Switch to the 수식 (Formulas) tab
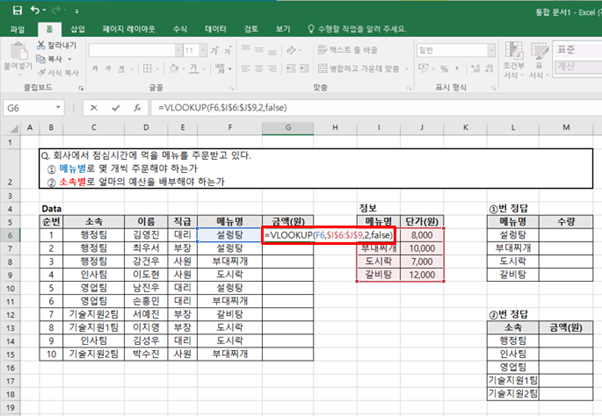 point(180,29)
